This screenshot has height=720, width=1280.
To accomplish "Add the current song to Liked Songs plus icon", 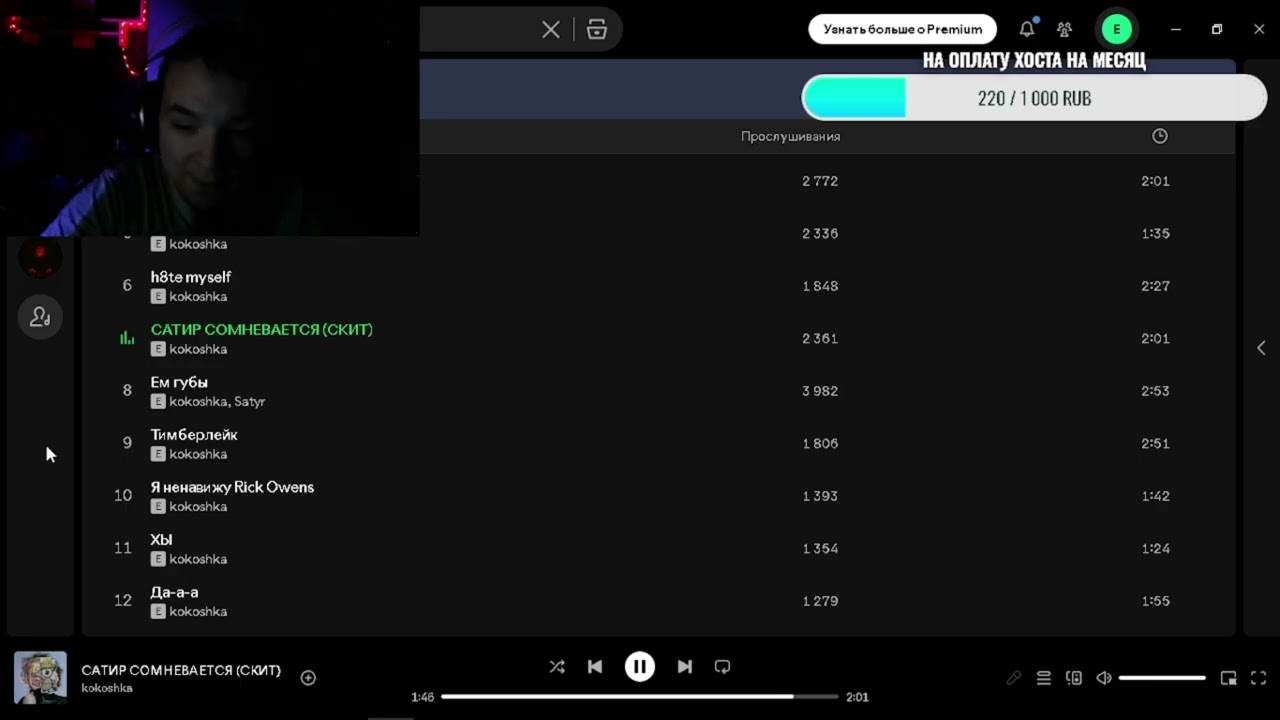I will pos(308,678).
